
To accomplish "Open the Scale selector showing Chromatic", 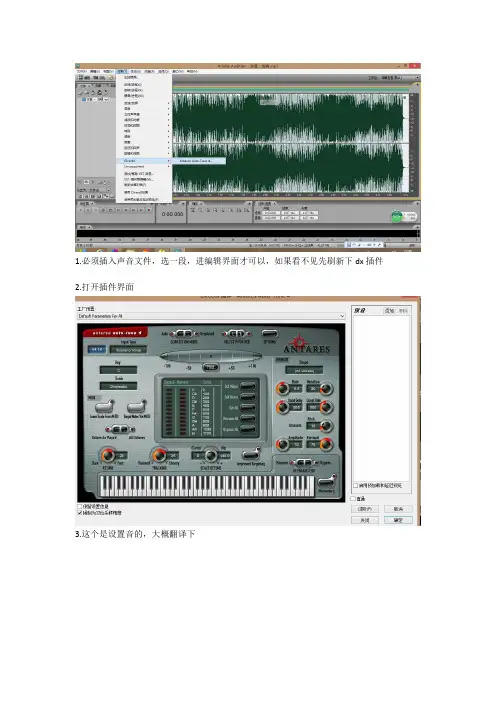I will point(119,386).
